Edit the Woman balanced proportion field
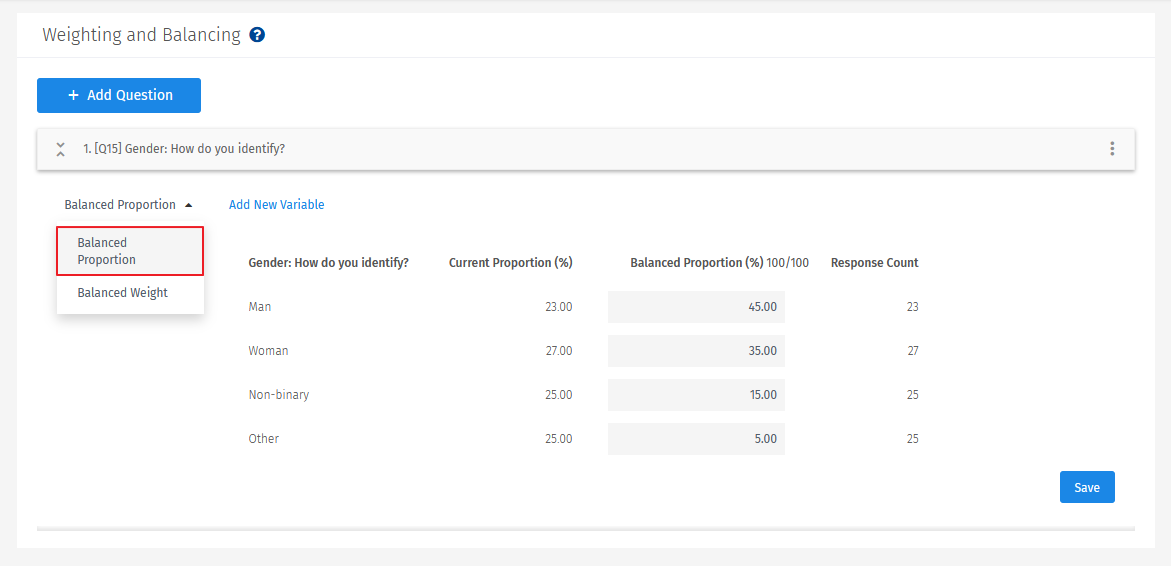The image size is (1171, 566). (696, 351)
